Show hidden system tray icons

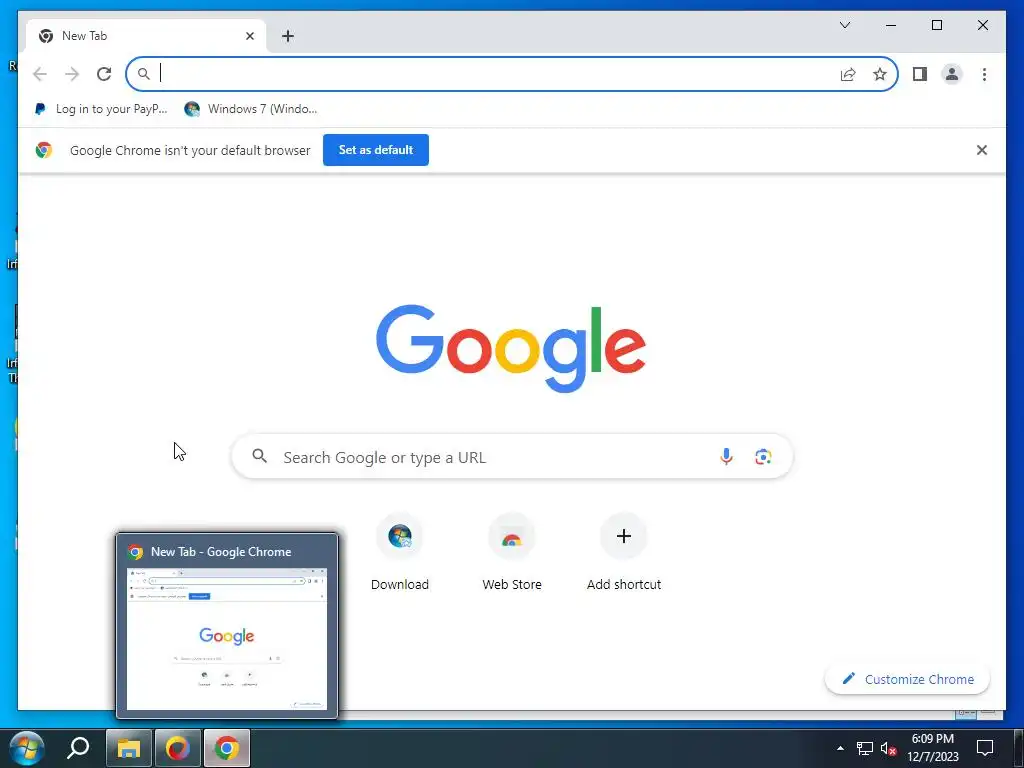[x=840, y=748]
